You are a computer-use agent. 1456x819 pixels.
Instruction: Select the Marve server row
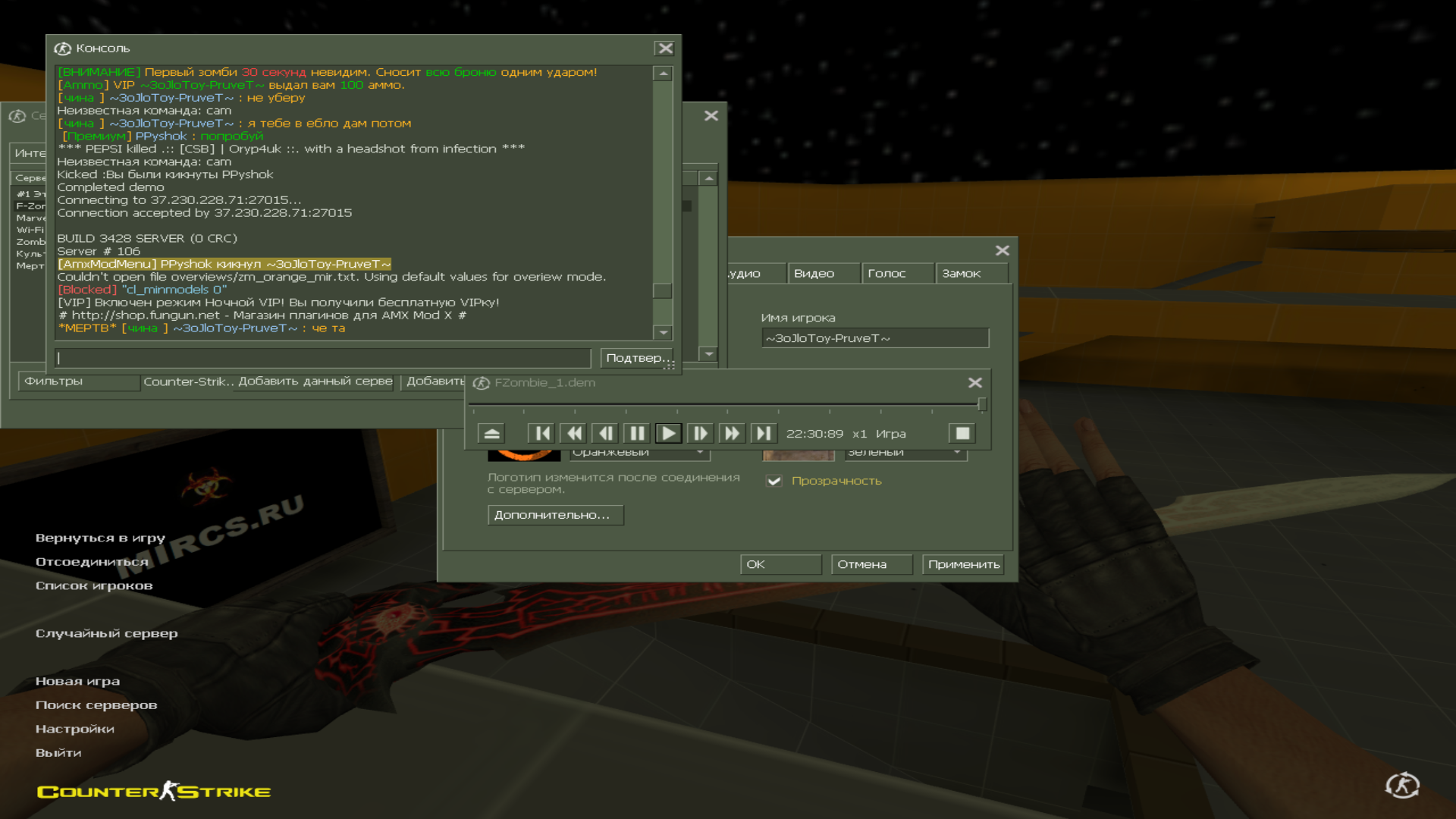(x=30, y=218)
